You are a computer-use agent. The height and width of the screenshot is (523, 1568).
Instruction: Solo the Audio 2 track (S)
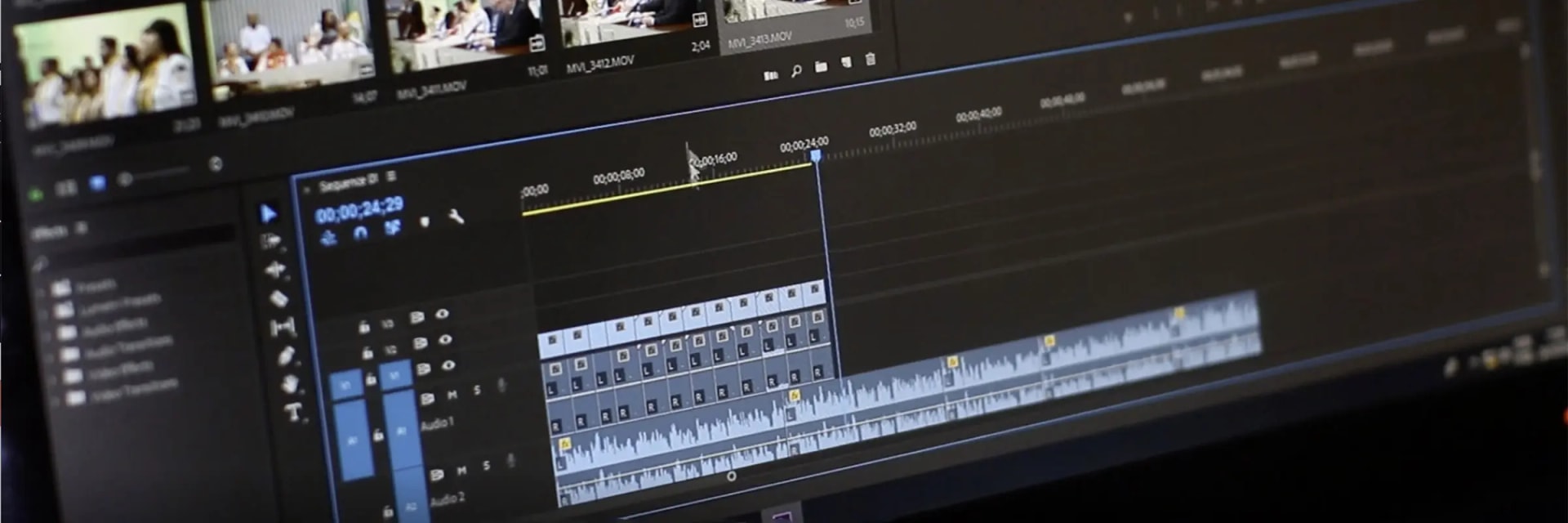click(487, 466)
